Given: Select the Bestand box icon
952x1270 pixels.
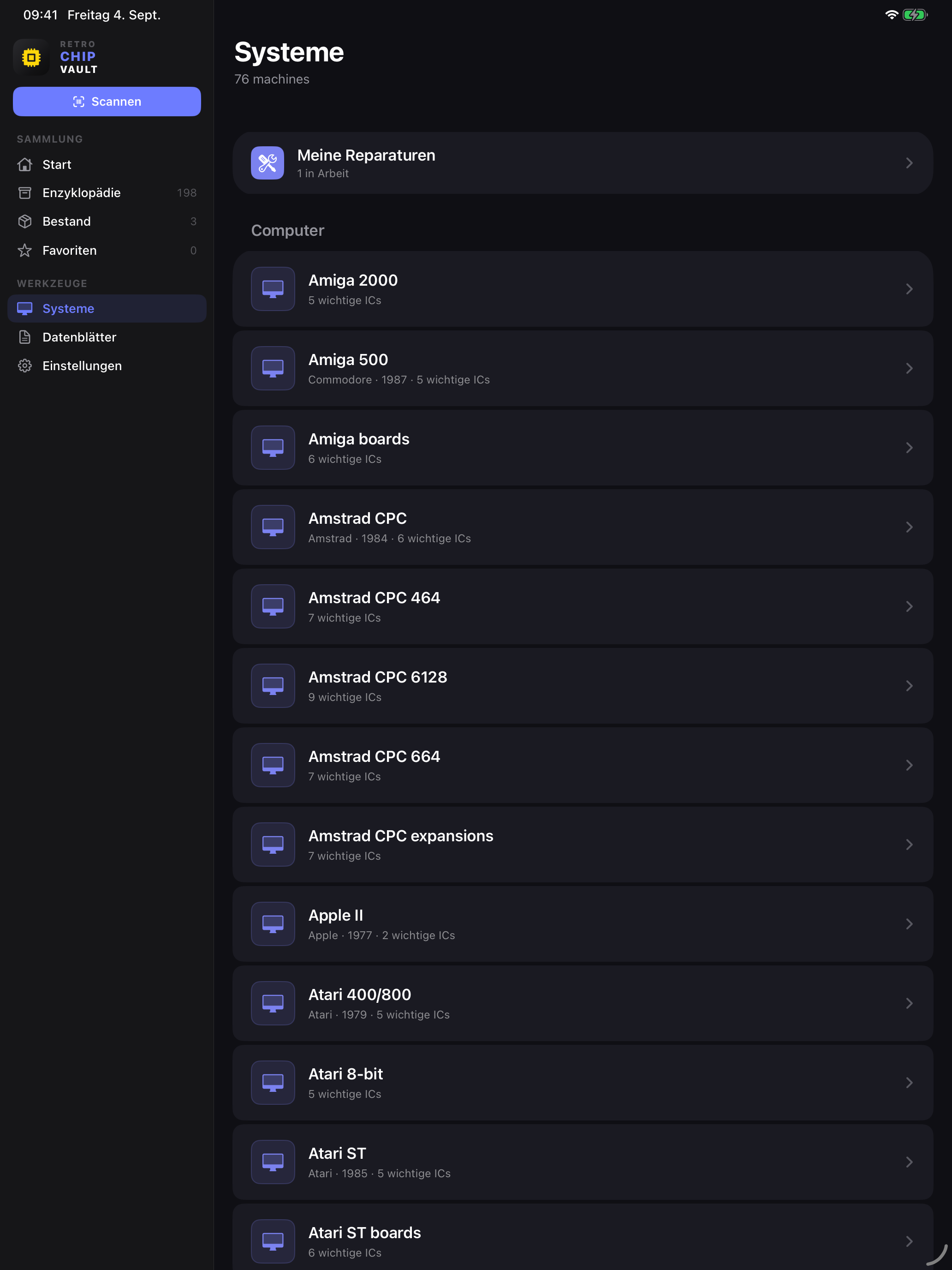Looking at the screenshot, I should click(24, 222).
